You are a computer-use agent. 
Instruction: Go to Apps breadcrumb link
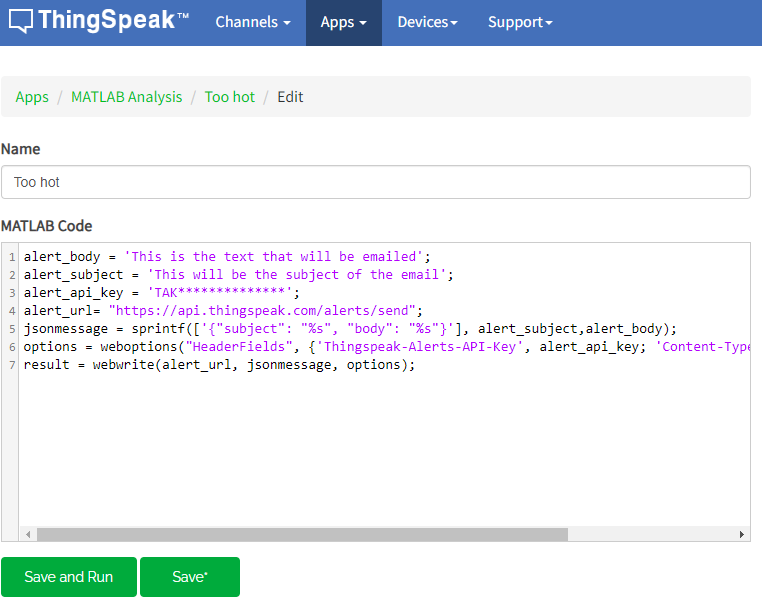32,97
